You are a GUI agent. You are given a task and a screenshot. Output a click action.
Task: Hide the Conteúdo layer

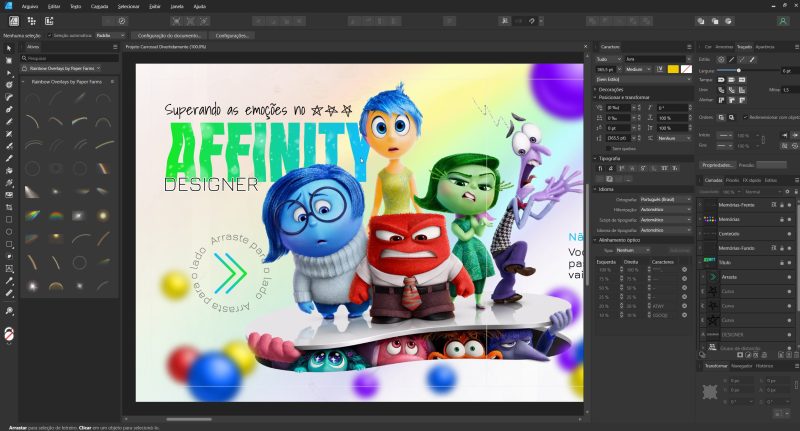click(x=789, y=234)
